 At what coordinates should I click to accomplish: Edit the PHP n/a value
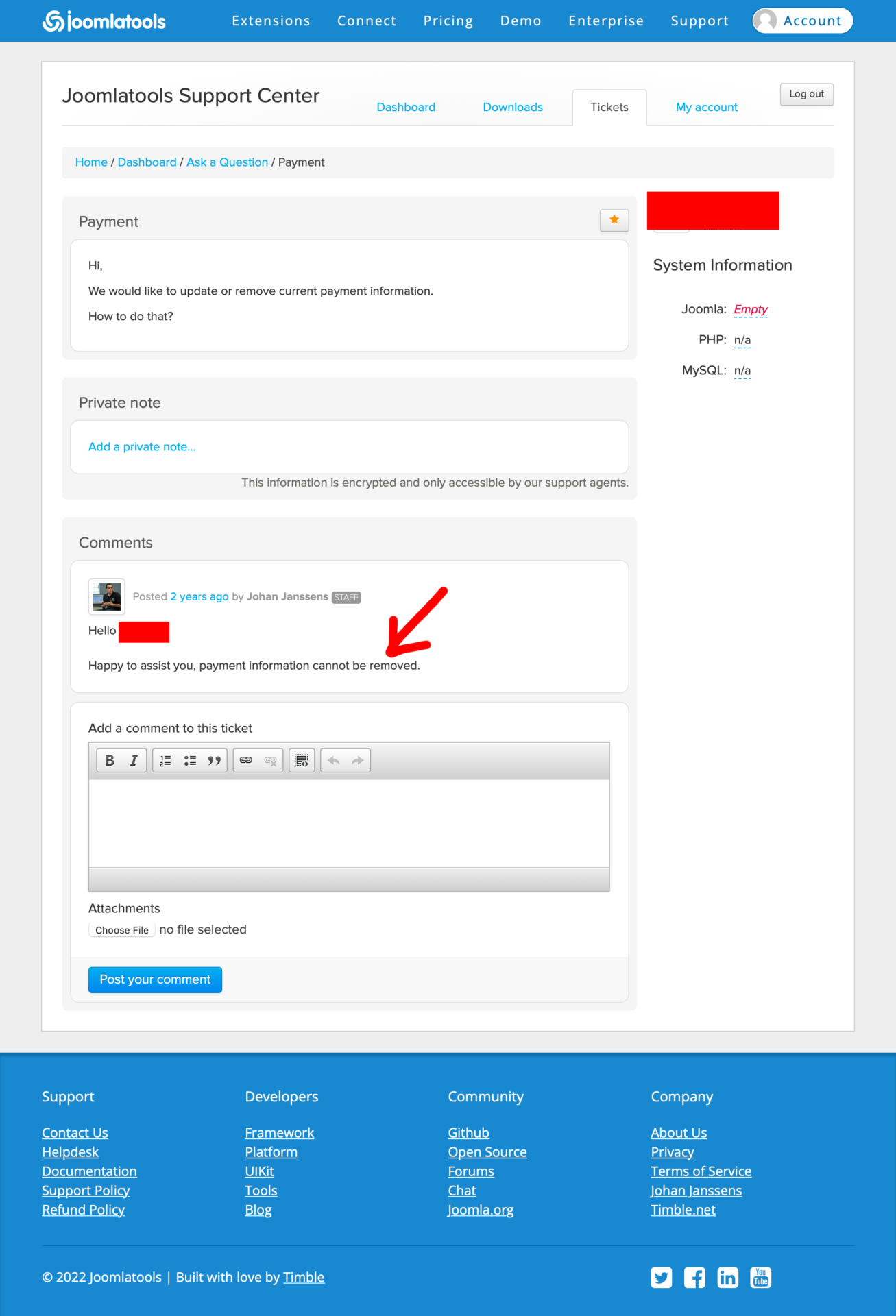click(742, 340)
